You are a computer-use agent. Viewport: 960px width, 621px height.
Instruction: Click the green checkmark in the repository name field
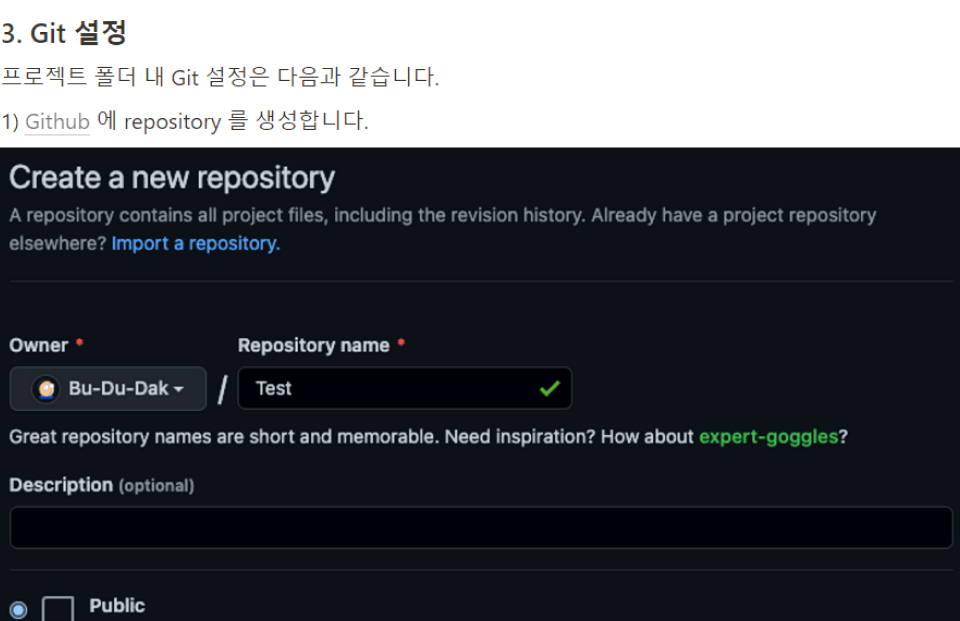click(x=549, y=388)
